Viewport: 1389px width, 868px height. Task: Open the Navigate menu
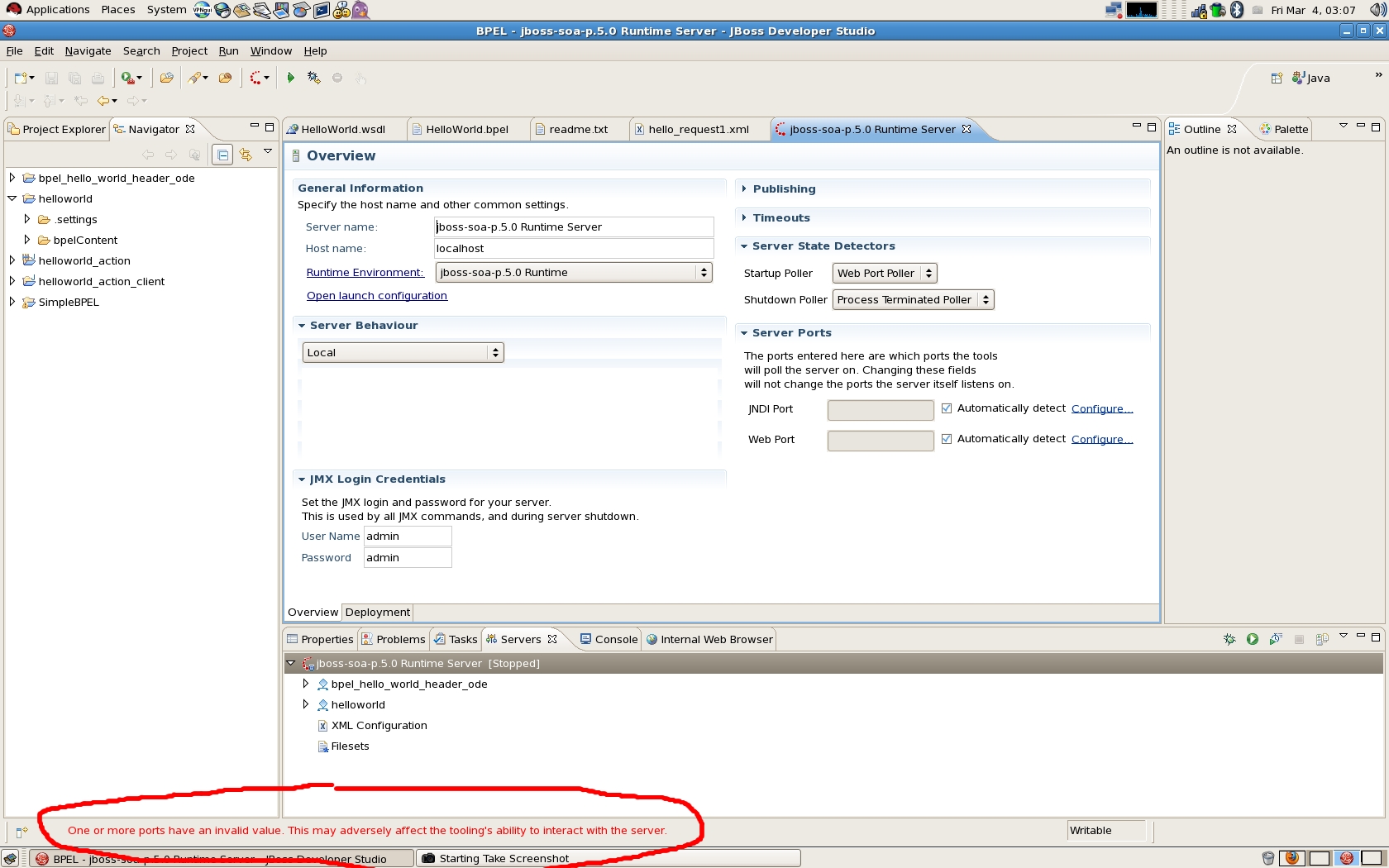[88, 51]
